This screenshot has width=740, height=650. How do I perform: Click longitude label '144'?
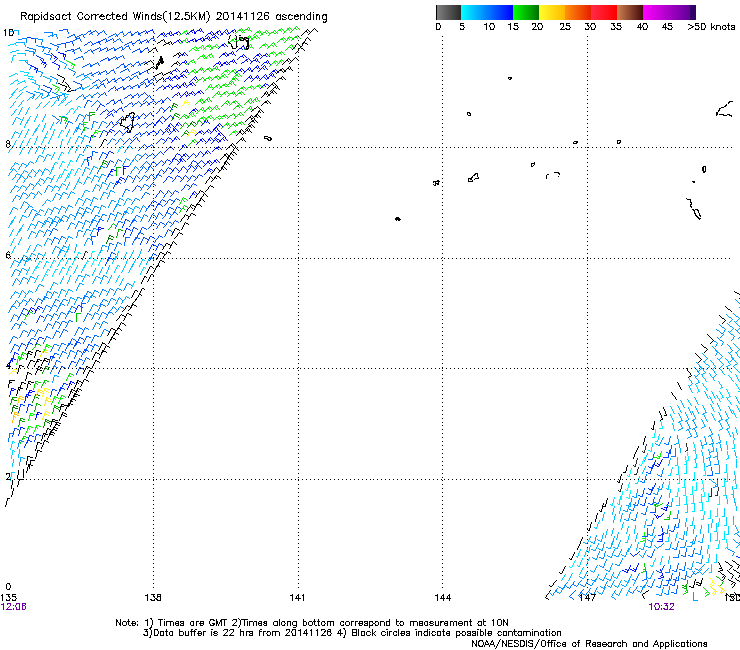443,598
